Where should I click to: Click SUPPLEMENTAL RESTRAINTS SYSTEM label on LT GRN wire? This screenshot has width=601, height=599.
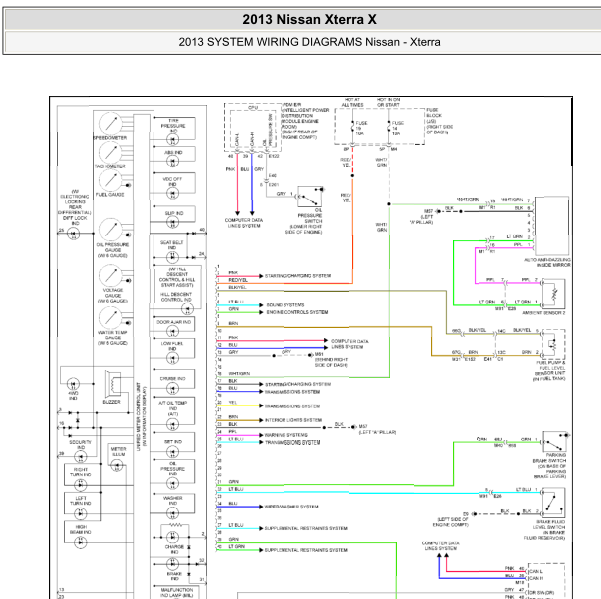pos(306,550)
